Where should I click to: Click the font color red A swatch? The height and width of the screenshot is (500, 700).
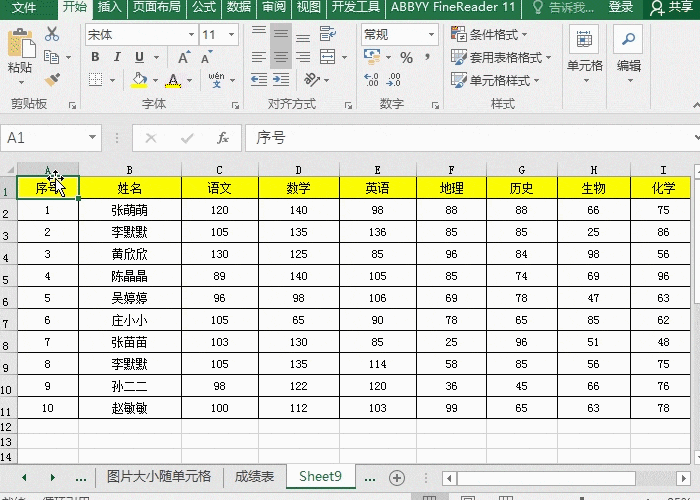pyautogui.click(x=174, y=80)
